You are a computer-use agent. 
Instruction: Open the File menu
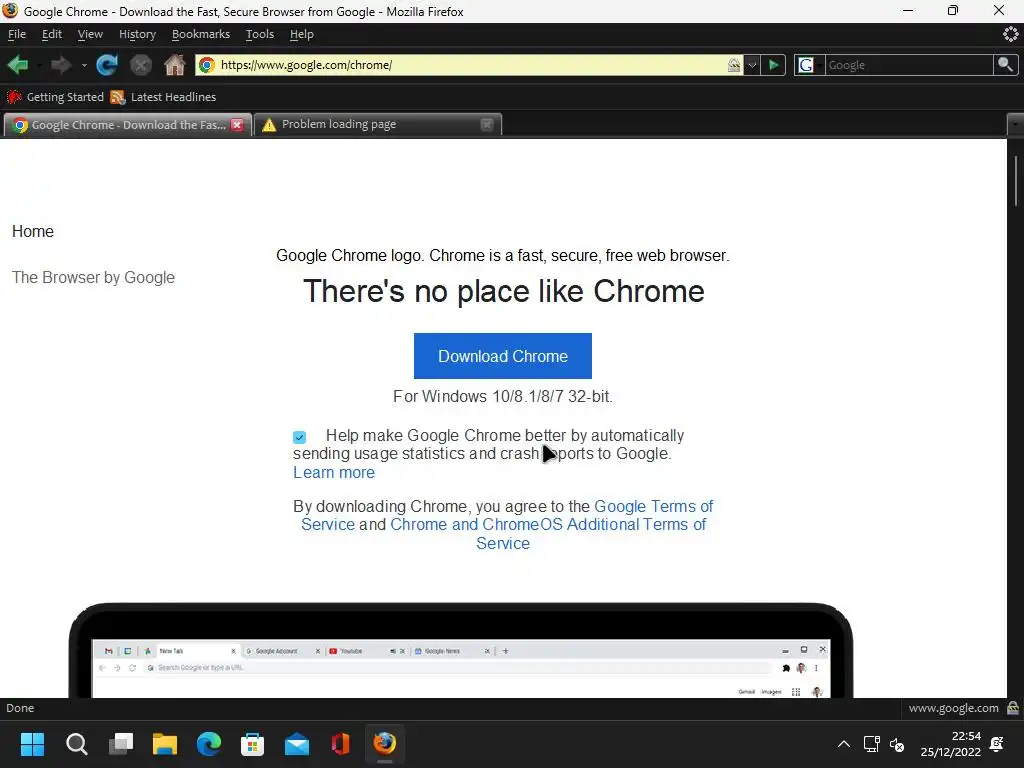click(17, 34)
